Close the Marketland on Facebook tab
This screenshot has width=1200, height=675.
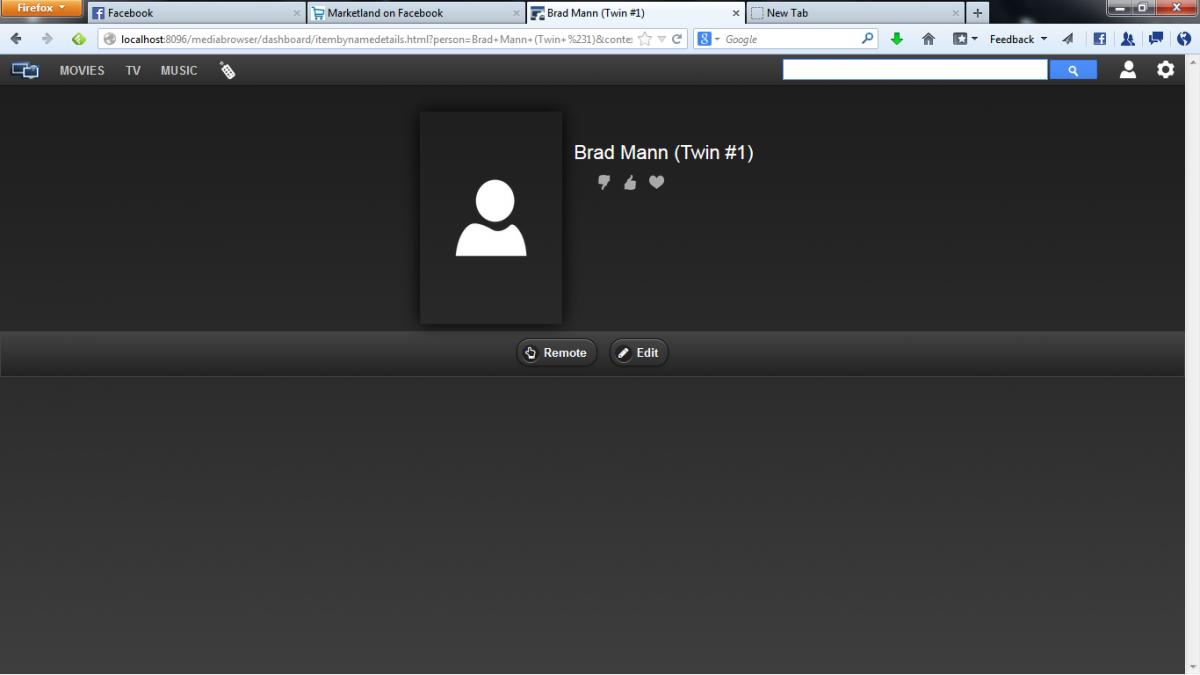point(516,13)
